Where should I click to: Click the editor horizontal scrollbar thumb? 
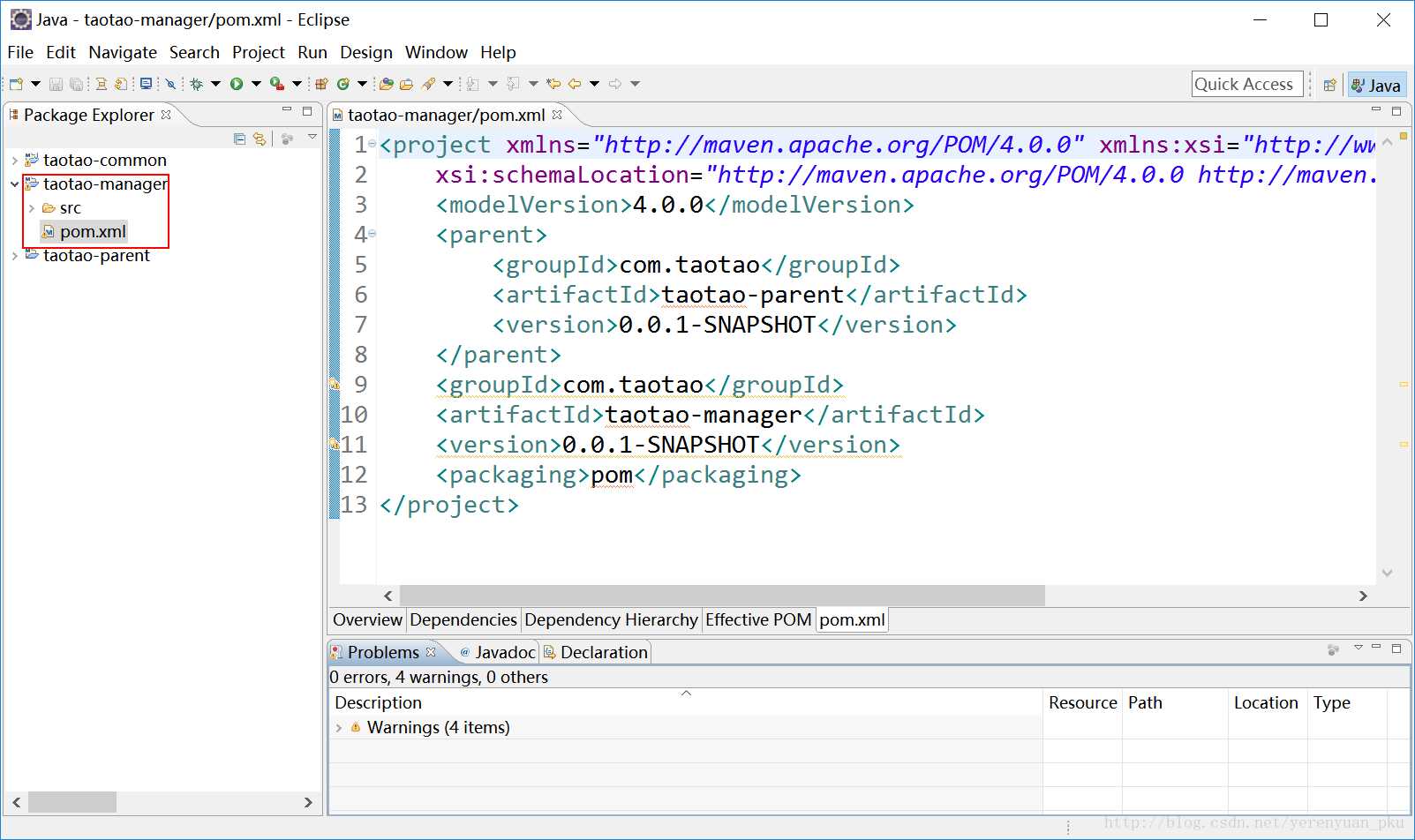(x=722, y=596)
